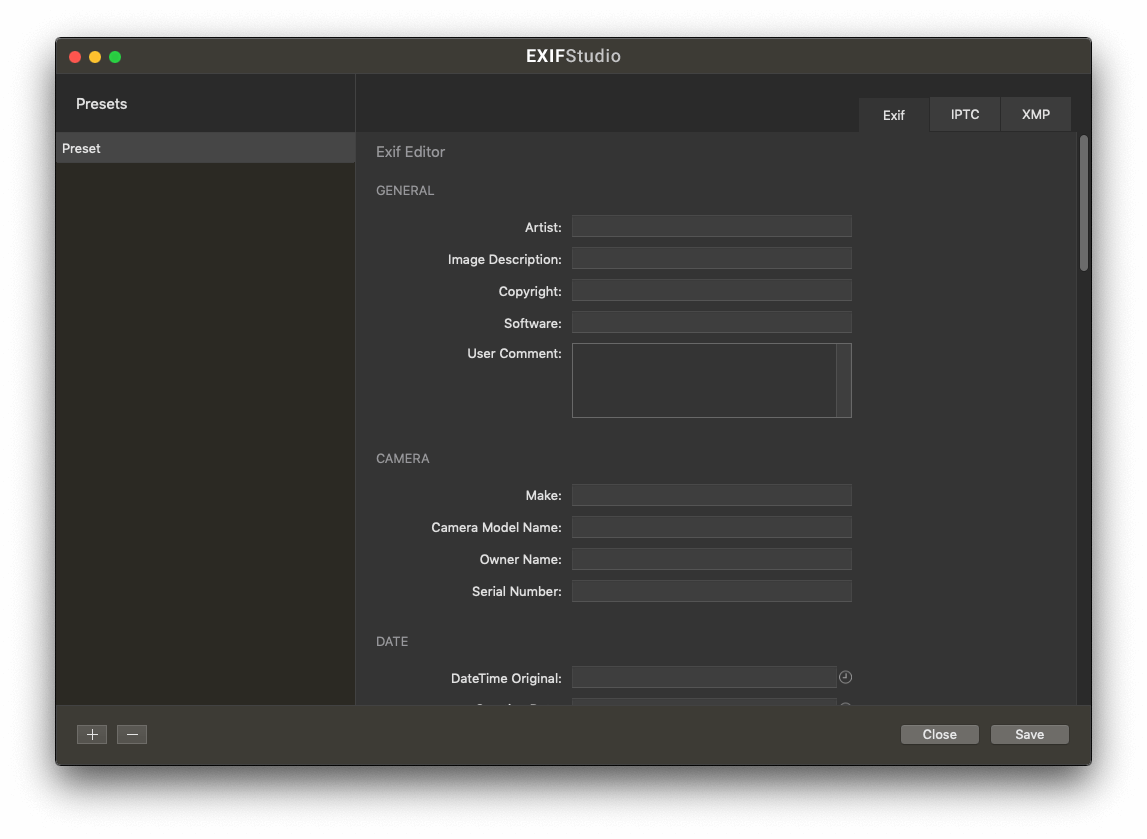Click the GENERAL section heading

click(405, 190)
